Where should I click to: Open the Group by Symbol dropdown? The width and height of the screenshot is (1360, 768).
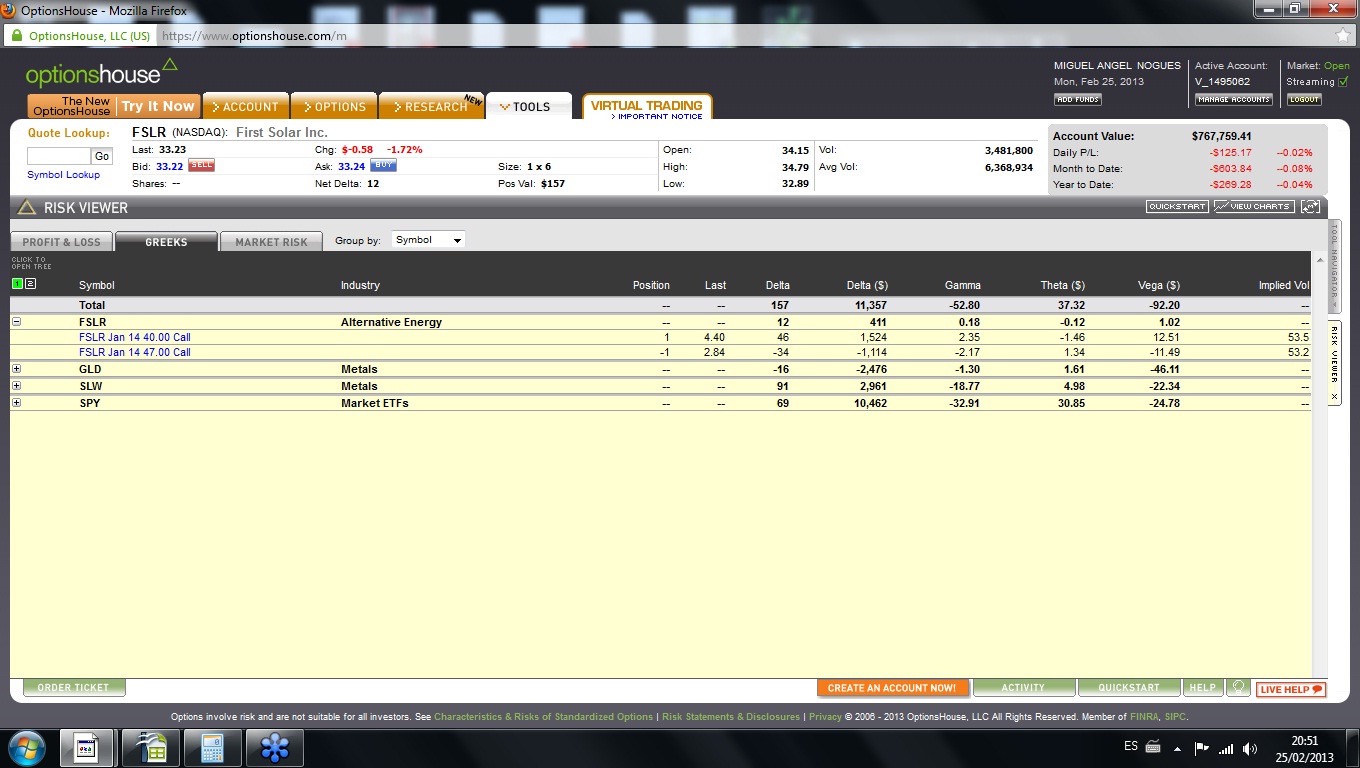[x=428, y=240]
